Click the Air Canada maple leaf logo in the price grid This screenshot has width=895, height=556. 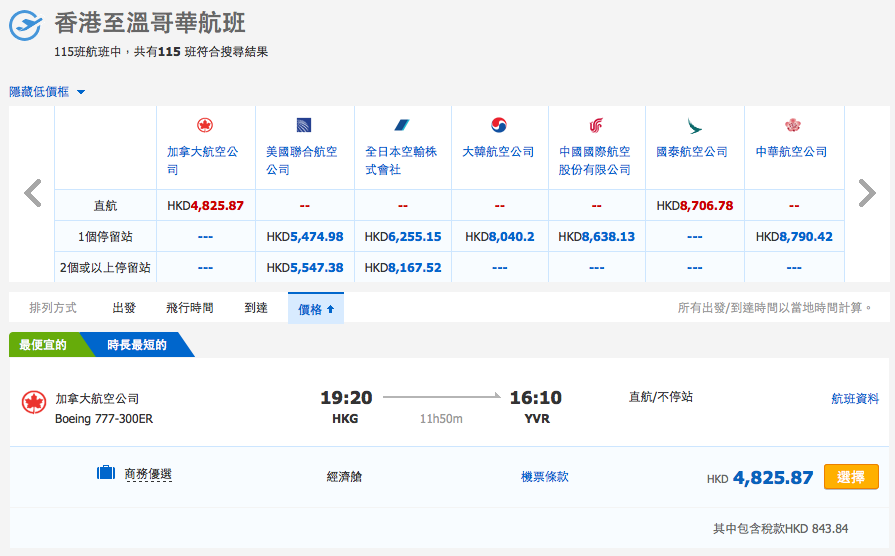[x=205, y=125]
